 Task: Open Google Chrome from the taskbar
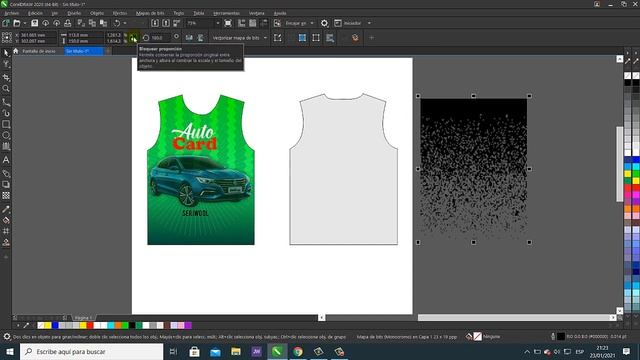pos(298,351)
